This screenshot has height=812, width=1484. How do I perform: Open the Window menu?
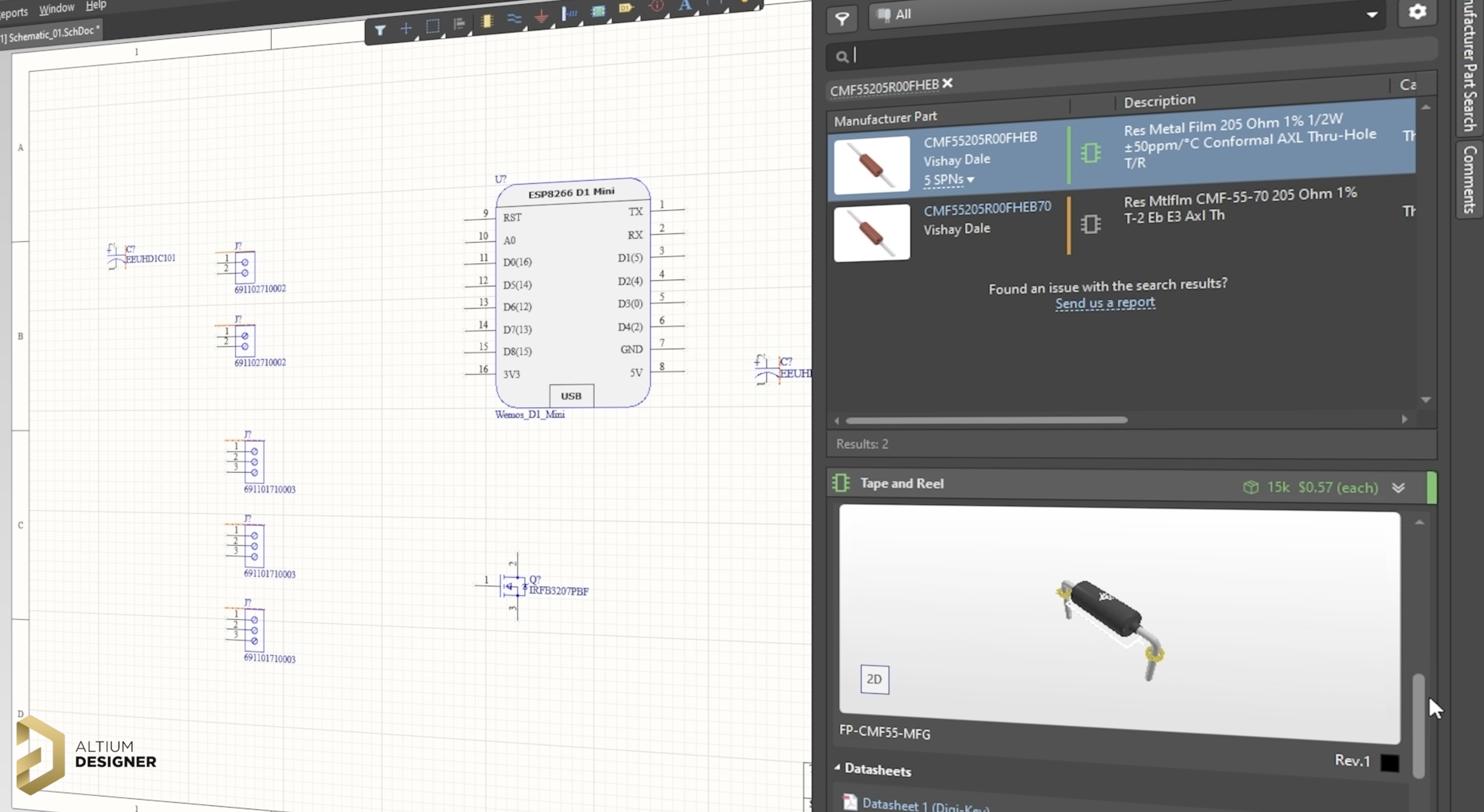point(56,9)
